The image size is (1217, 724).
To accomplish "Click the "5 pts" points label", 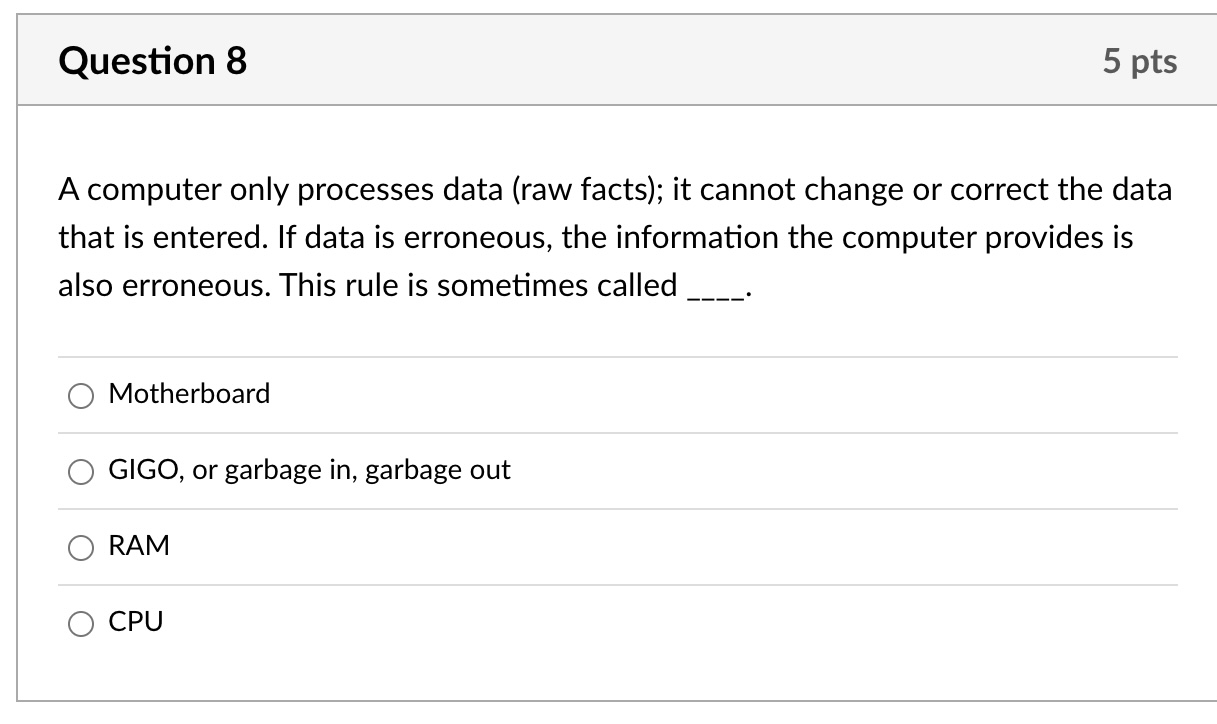I will [x=1140, y=62].
